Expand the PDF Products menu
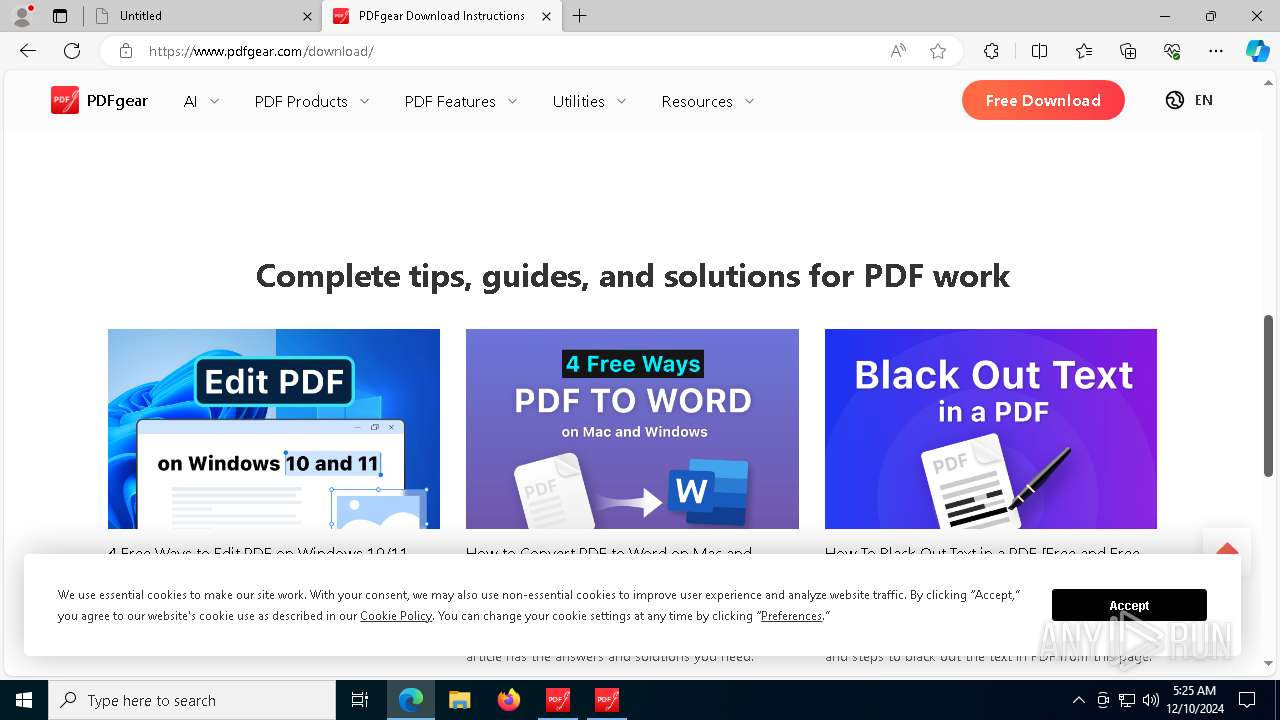The image size is (1280, 720). [312, 101]
